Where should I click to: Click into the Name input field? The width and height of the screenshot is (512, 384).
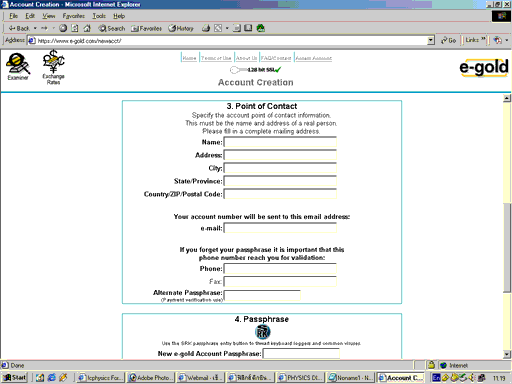[280, 142]
